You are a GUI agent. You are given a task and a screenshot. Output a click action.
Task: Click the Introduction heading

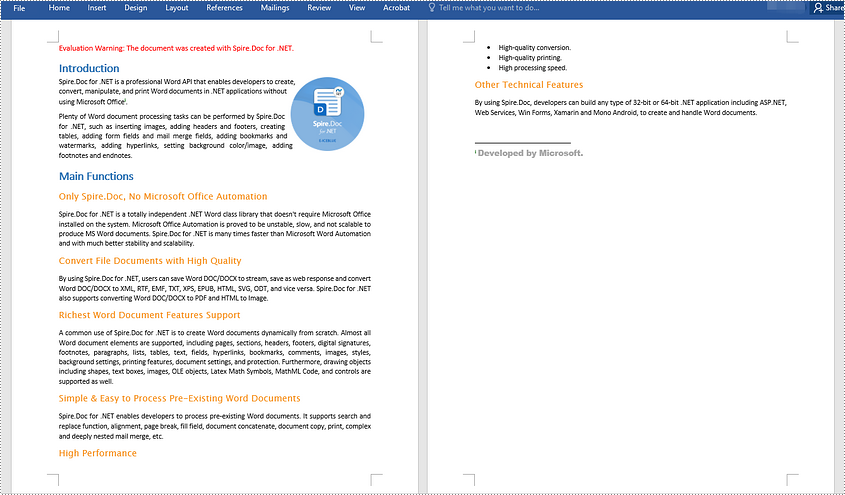tap(89, 68)
